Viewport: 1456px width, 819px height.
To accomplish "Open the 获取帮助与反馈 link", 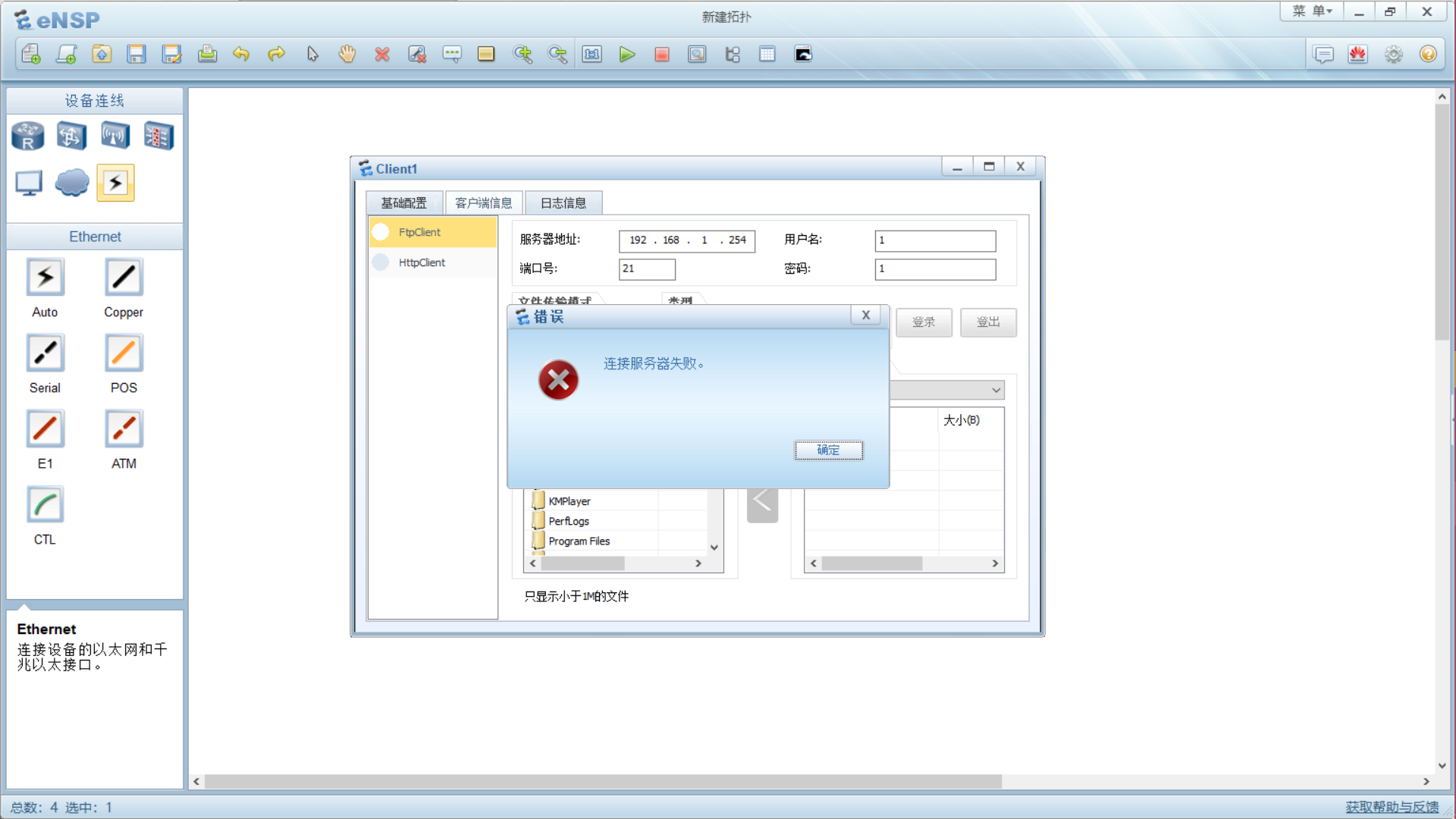I will coord(1392,807).
